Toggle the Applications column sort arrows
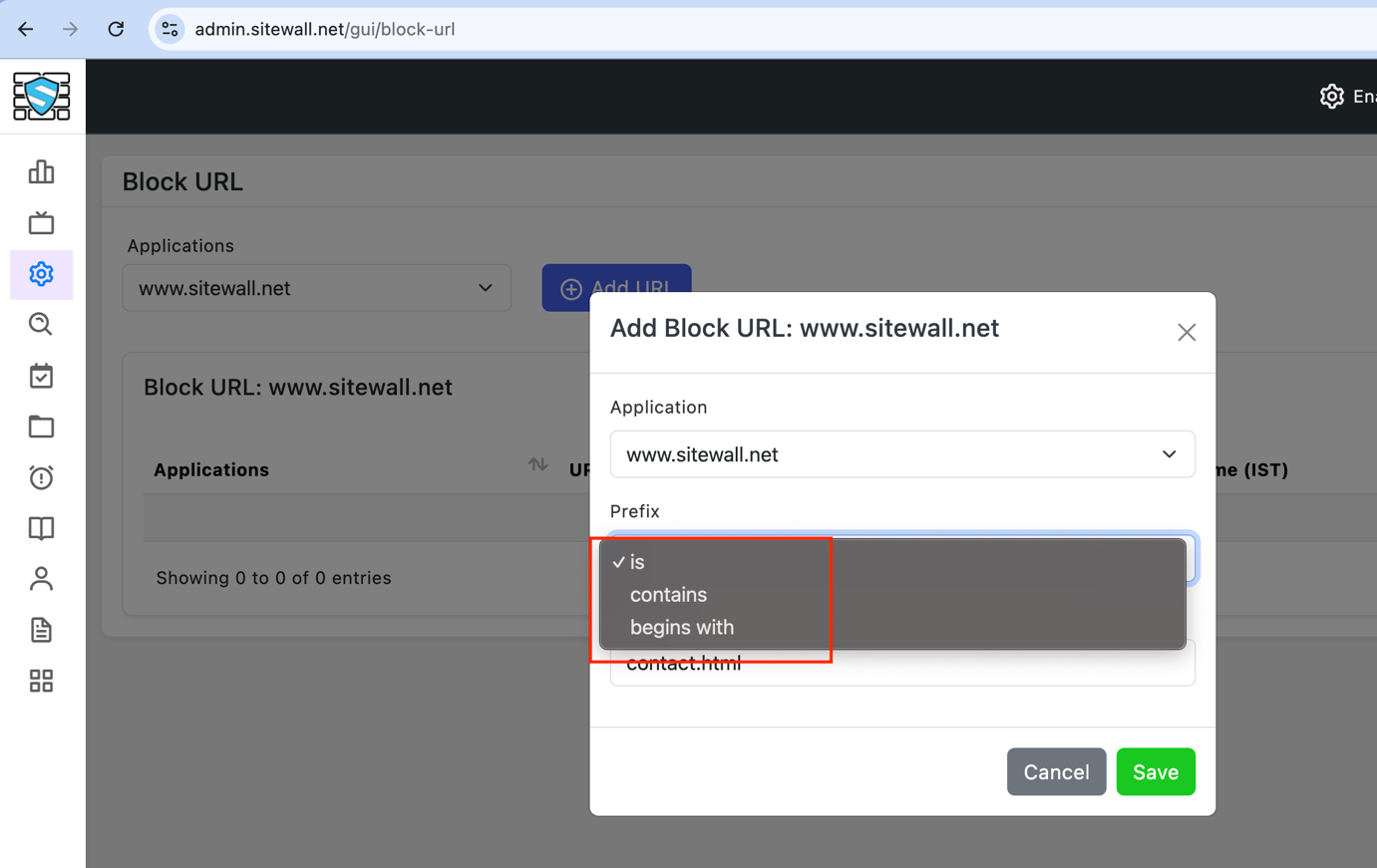Image resolution: width=1377 pixels, height=868 pixels. [537, 463]
